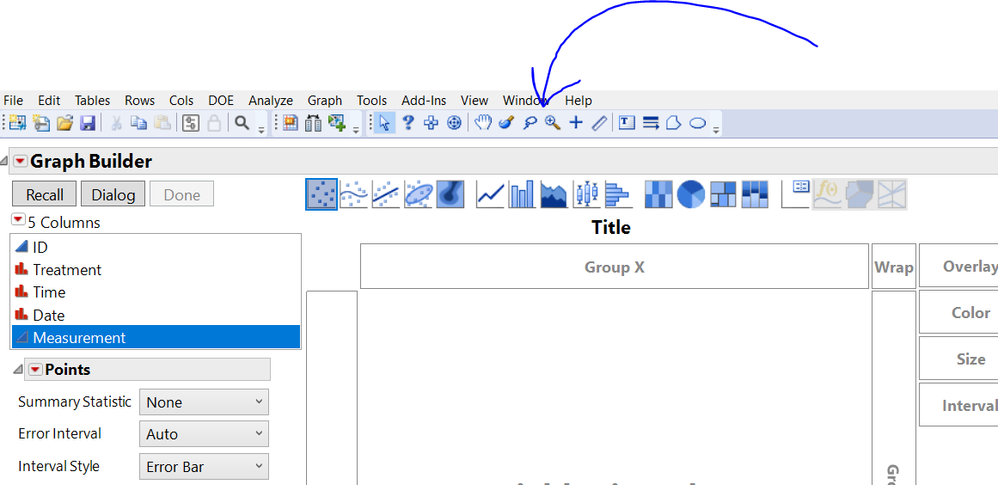Image resolution: width=998 pixels, height=485 pixels.
Task: Choose the Contour graph element
Action: 450,194
